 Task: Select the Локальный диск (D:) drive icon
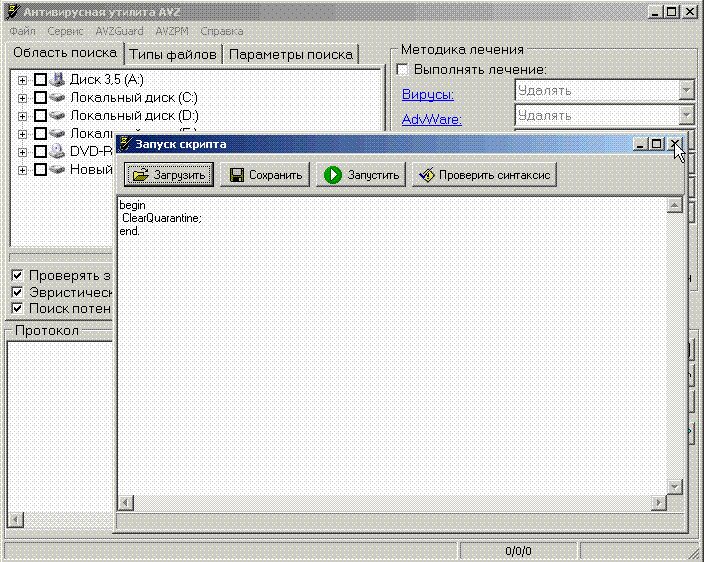click(x=58, y=116)
